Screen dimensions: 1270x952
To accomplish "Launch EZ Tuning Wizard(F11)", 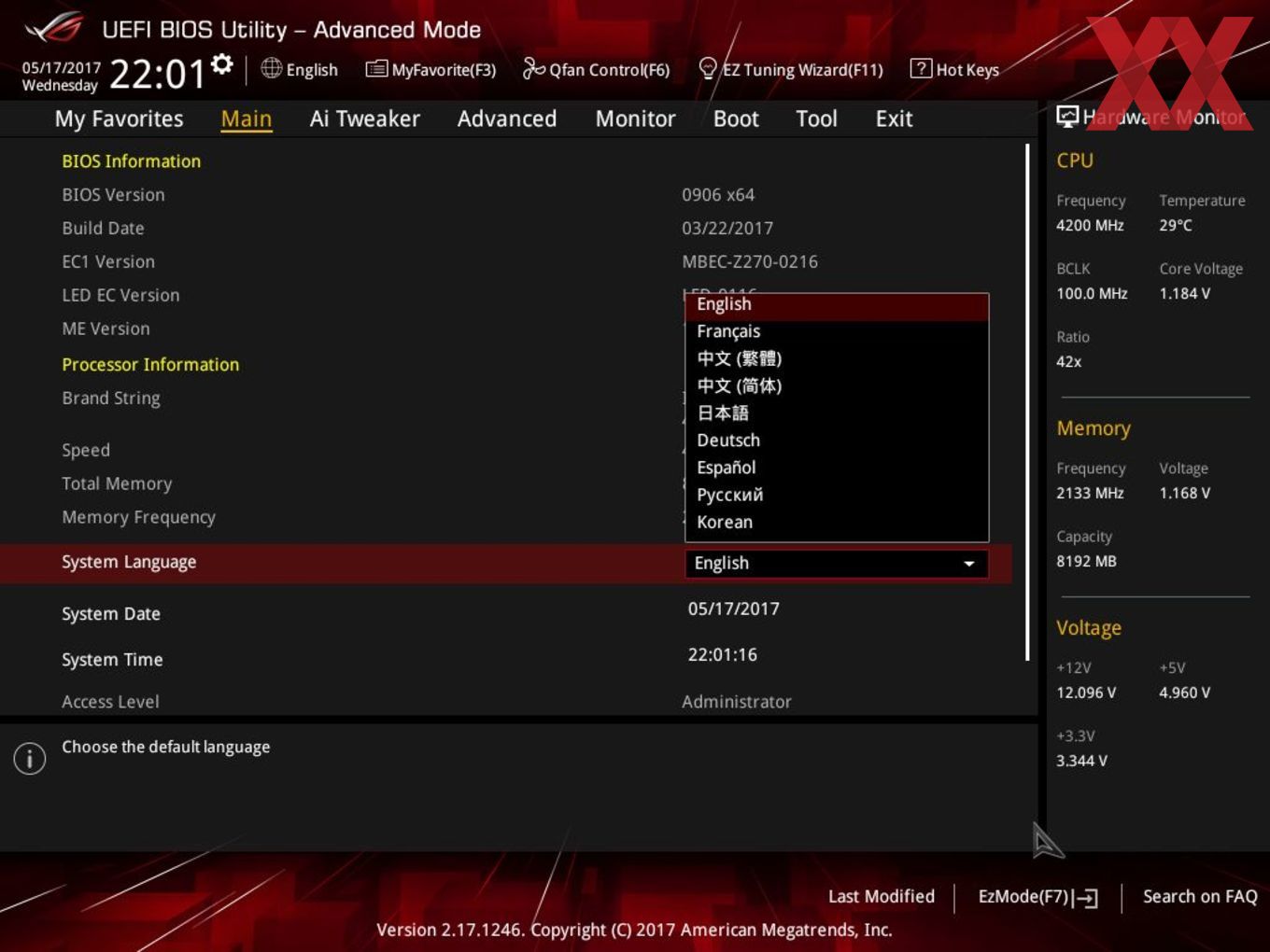I will click(x=791, y=70).
